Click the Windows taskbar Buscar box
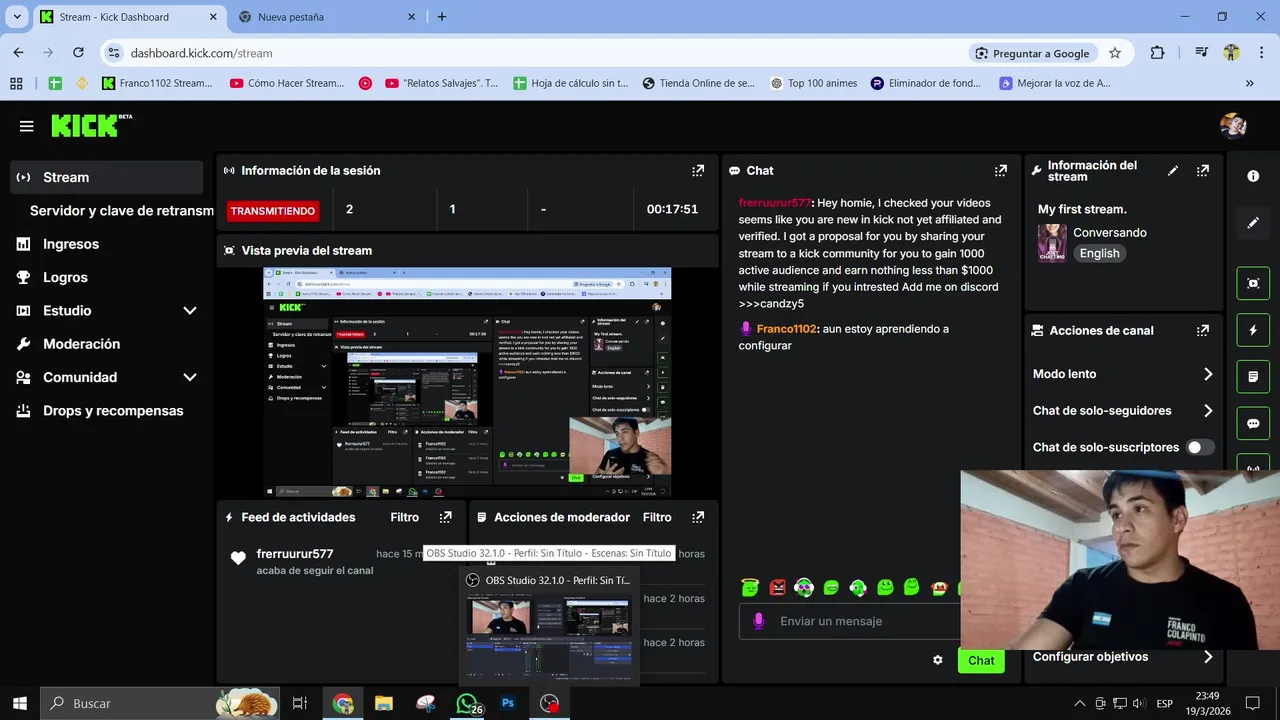1280x720 pixels. coord(159,703)
